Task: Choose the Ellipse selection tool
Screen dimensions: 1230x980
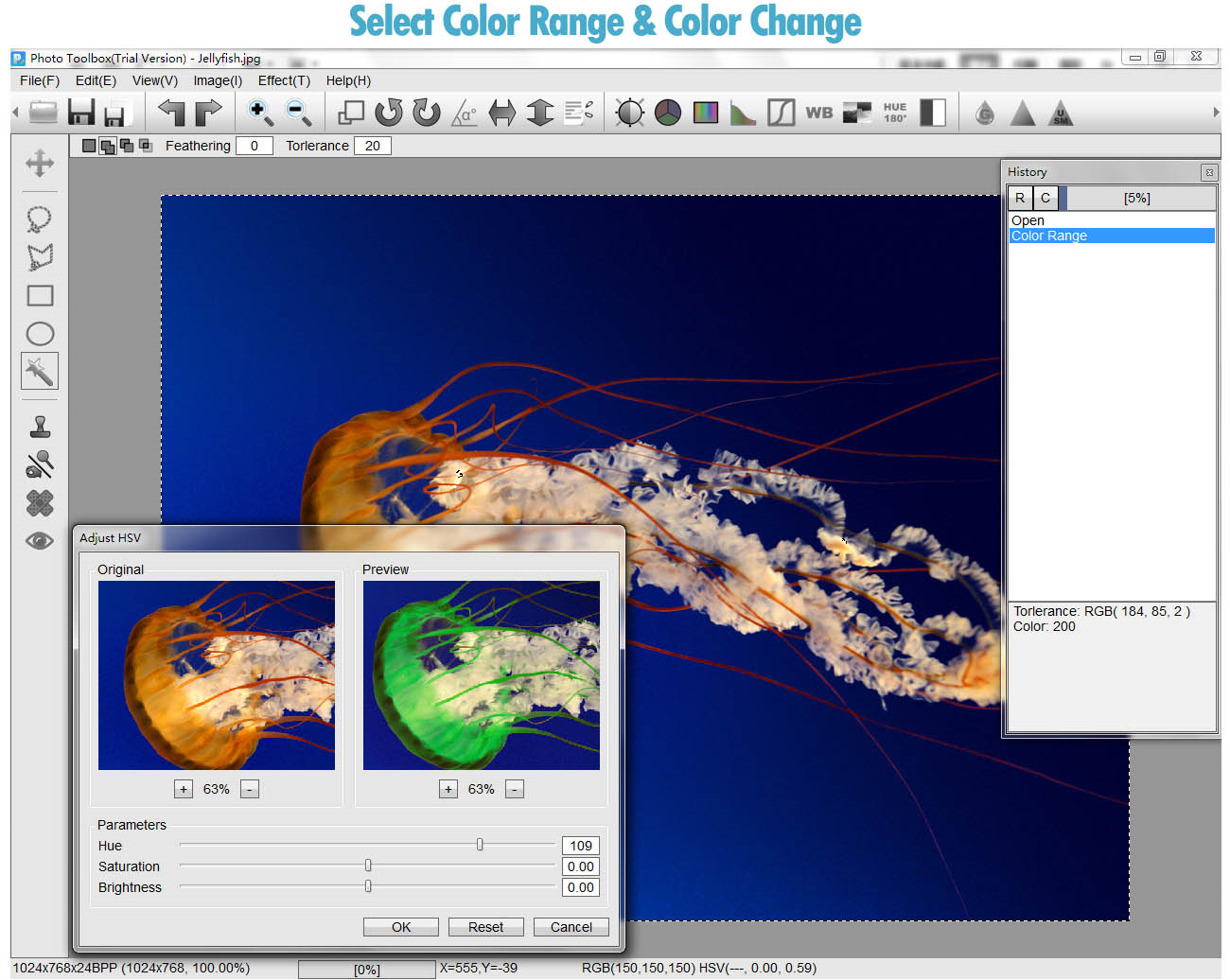Action: pyautogui.click(x=40, y=334)
